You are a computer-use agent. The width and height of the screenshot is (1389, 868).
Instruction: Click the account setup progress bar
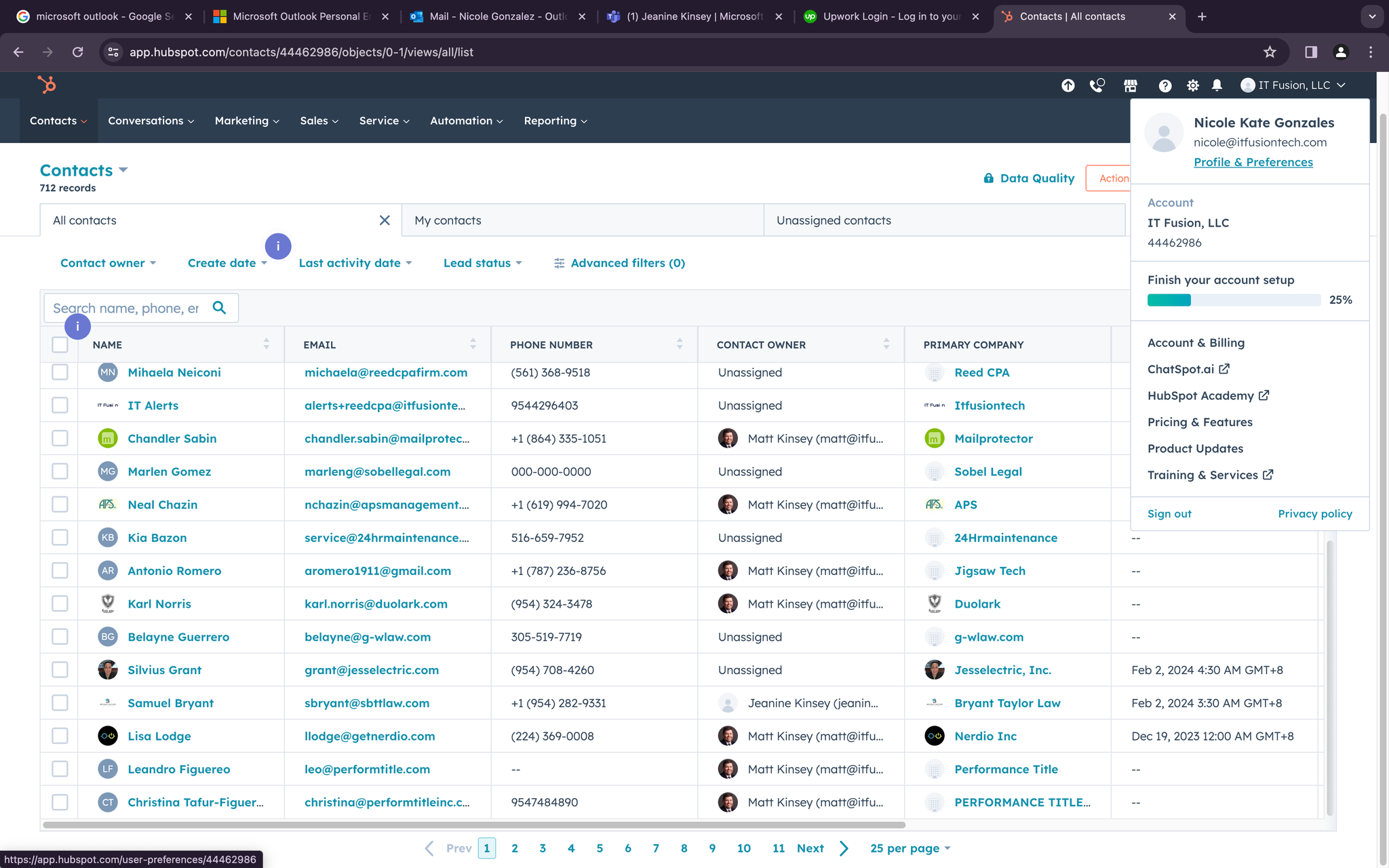(x=1233, y=300)
